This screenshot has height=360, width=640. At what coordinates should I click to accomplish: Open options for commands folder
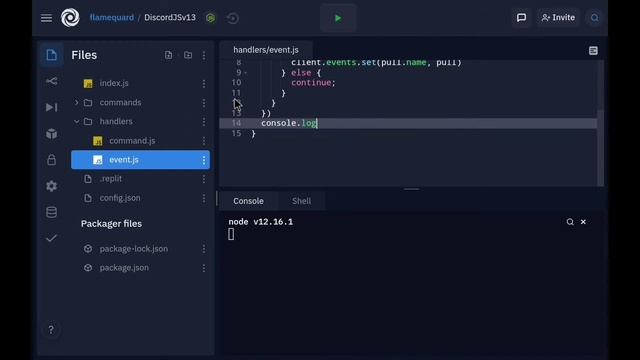pyautogui.click(x=204, y=102)
